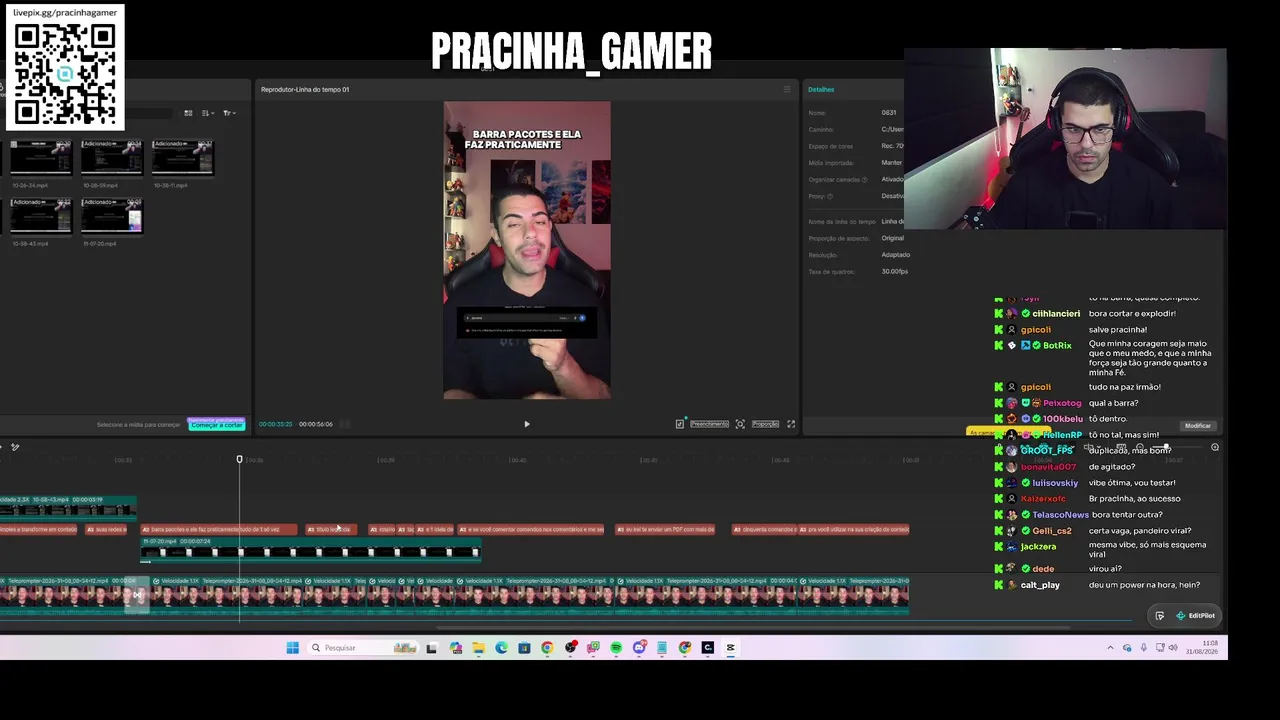Screen dimensions: 1280x720
Task: Open the Detalhes tab
Action: pyautogui.click(x=821, y=89)
